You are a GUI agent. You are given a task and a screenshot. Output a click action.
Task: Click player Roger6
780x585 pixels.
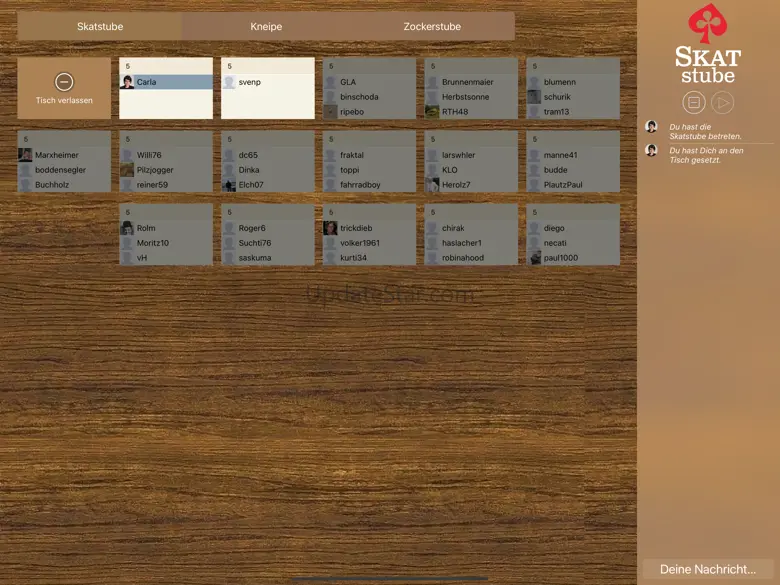(x=268, y=228)
